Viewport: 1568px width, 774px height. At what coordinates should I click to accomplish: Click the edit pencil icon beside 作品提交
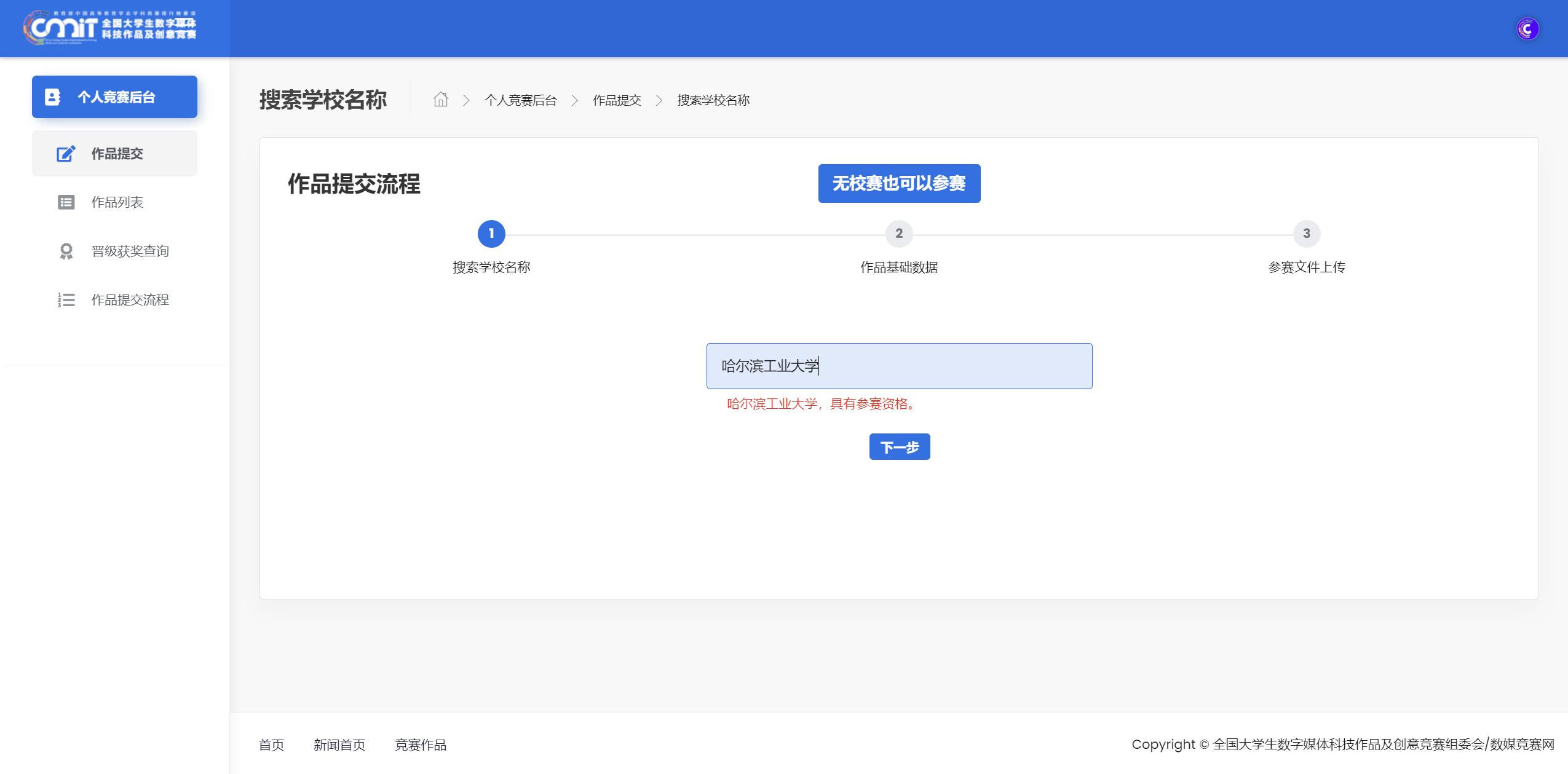(x=66, y=154)
